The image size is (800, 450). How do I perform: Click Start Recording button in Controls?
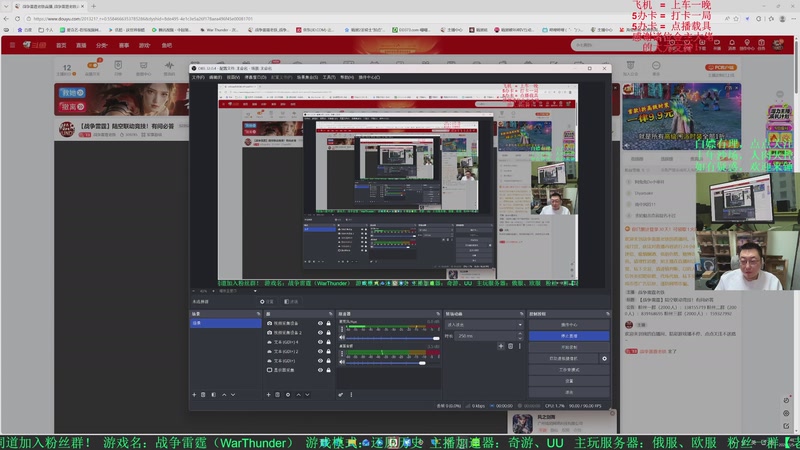[x=569, y=347]
